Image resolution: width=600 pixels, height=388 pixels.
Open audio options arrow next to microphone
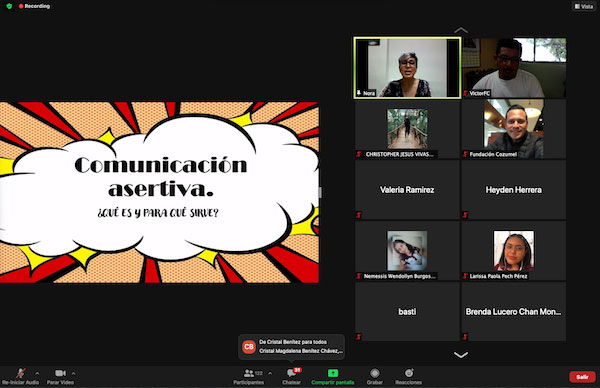coord(37,373)
